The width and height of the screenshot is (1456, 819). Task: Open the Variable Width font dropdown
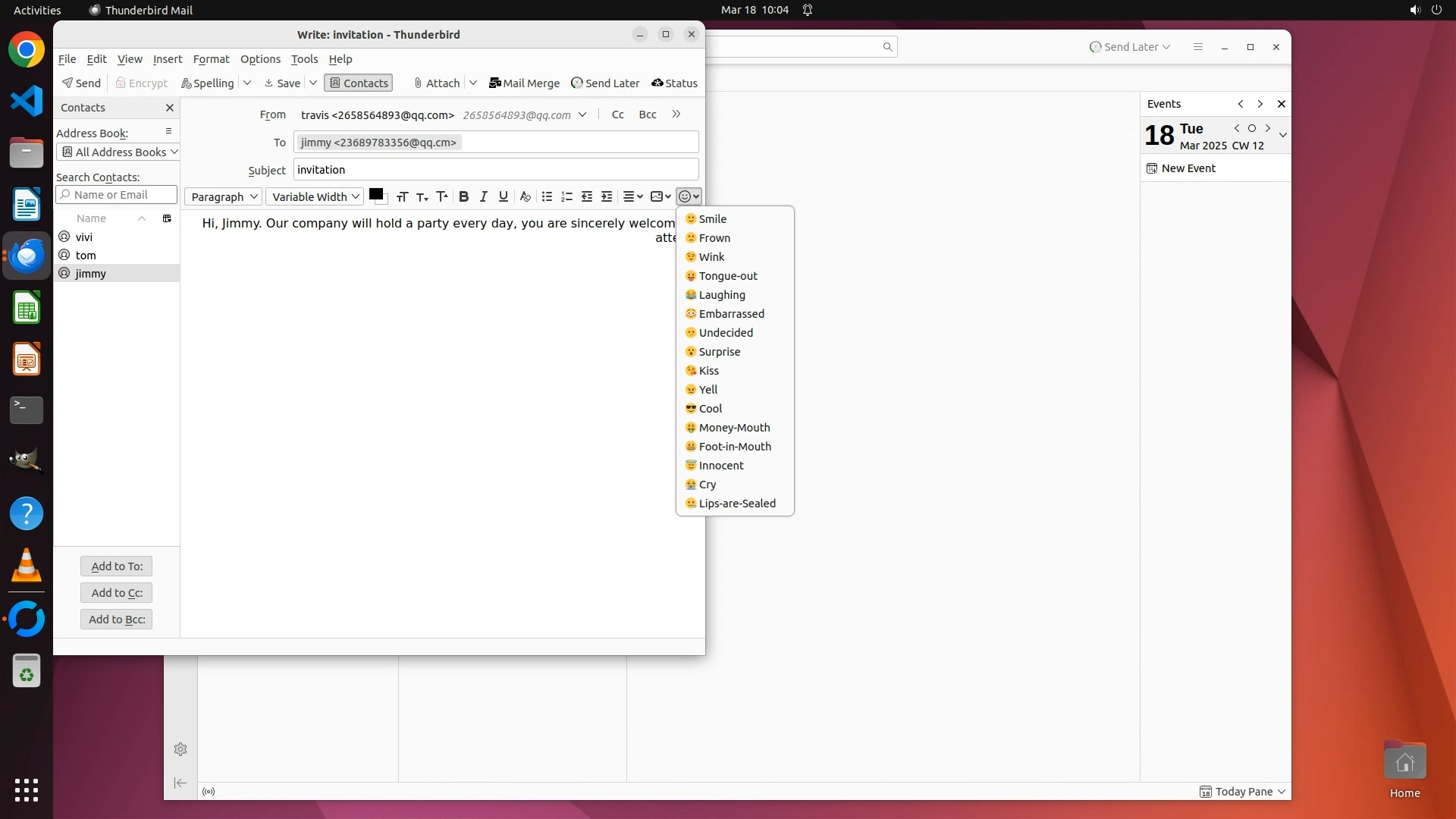point(315,196)
